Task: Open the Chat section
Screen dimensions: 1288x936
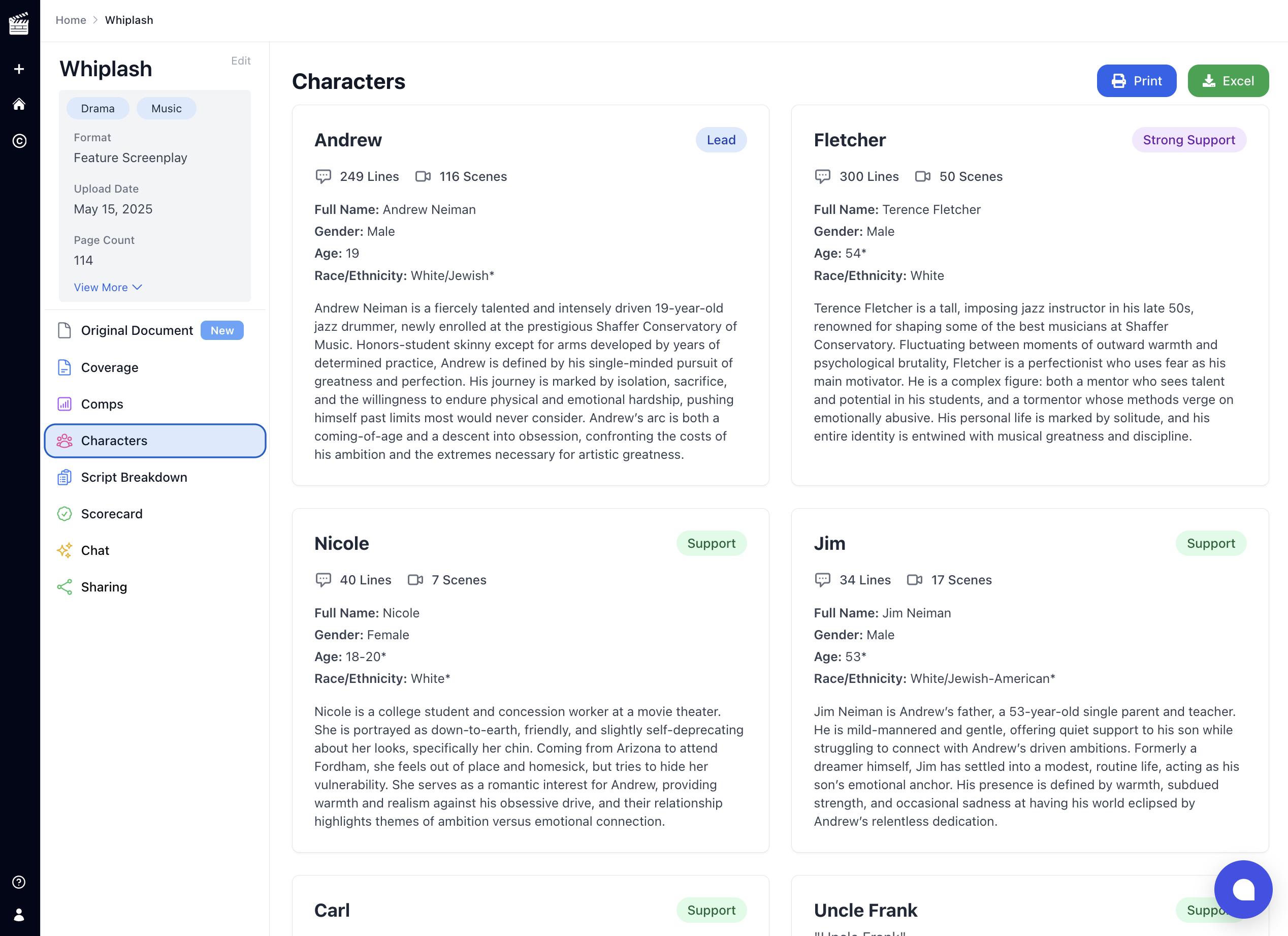Action: click(95, 551)
